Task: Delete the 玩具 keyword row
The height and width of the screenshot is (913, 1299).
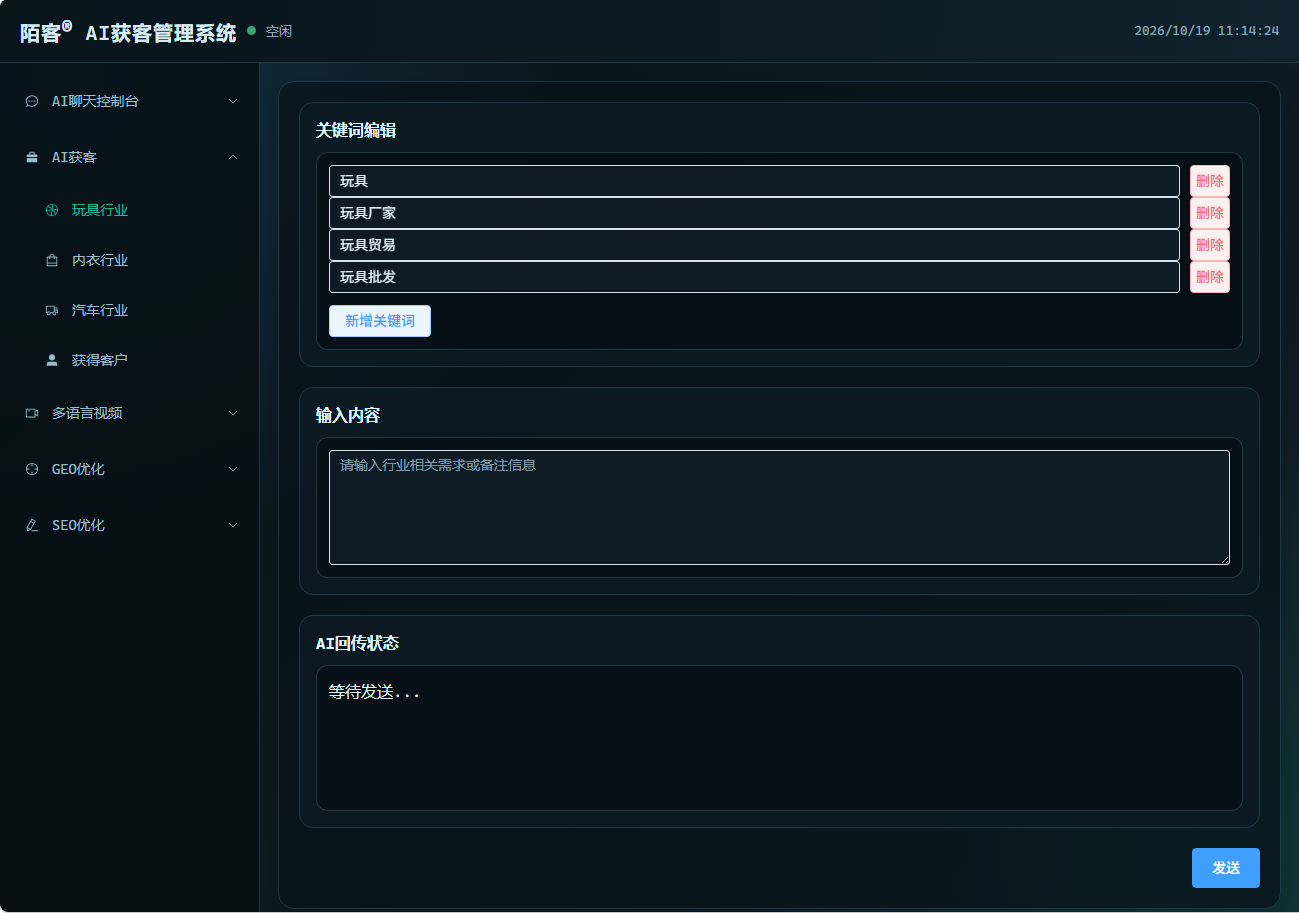Action: click(1210, 181)
